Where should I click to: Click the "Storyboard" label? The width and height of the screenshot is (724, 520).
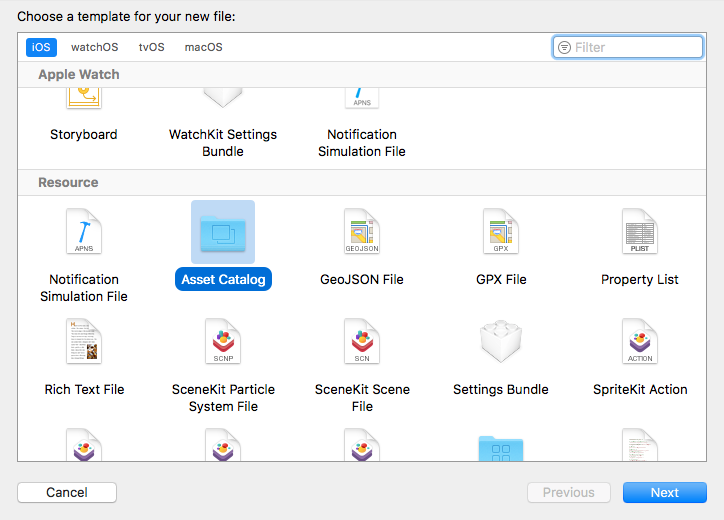[x=84, y=135]
